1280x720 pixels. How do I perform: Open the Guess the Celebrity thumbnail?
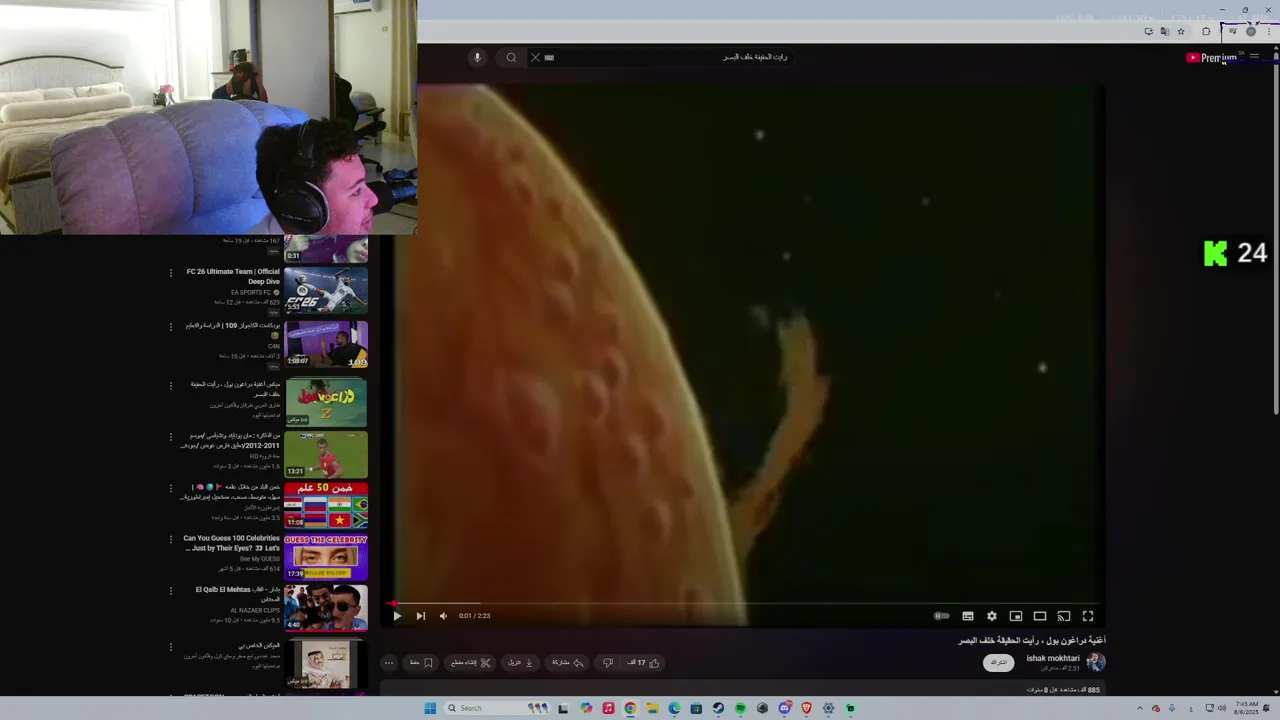[326, 557]
